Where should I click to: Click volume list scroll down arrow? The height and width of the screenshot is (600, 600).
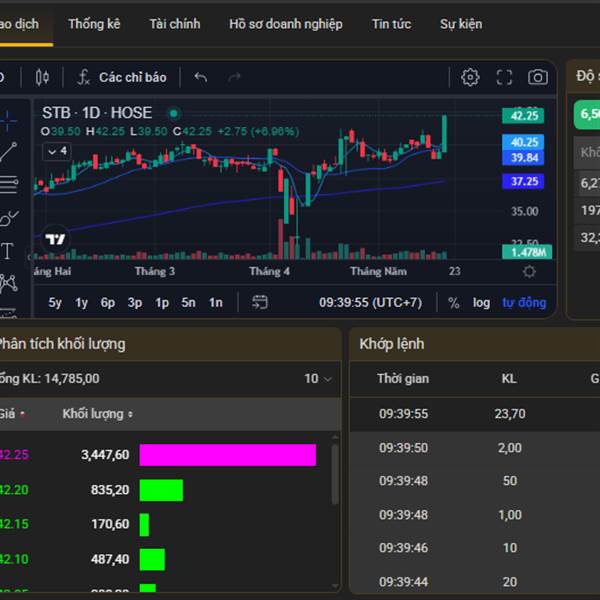coord(335,586)
